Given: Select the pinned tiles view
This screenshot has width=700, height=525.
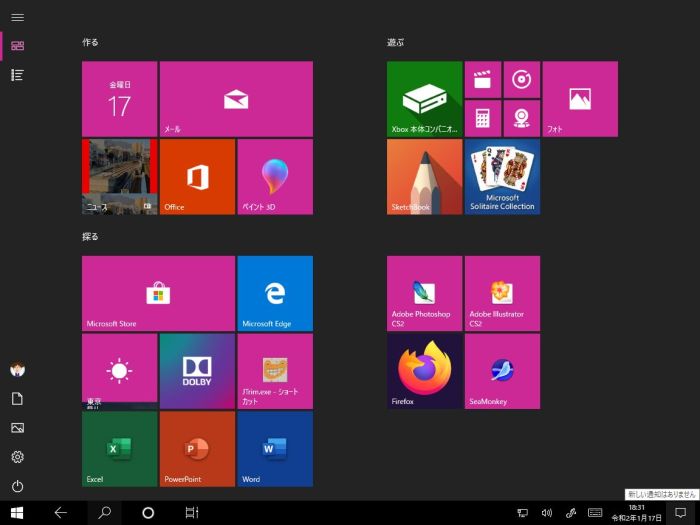Looking at the screenshot, I should pos(17,45).
